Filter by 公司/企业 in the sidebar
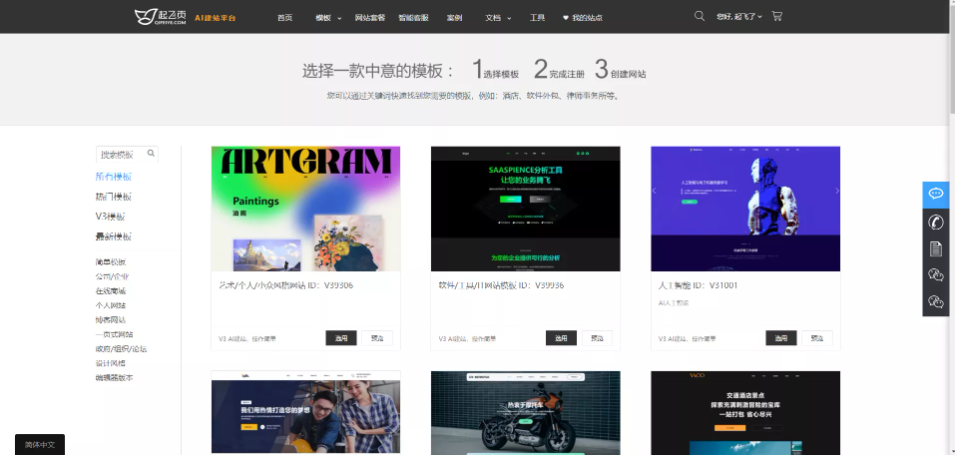The image size is (955, 455). [x=112, y=277]
